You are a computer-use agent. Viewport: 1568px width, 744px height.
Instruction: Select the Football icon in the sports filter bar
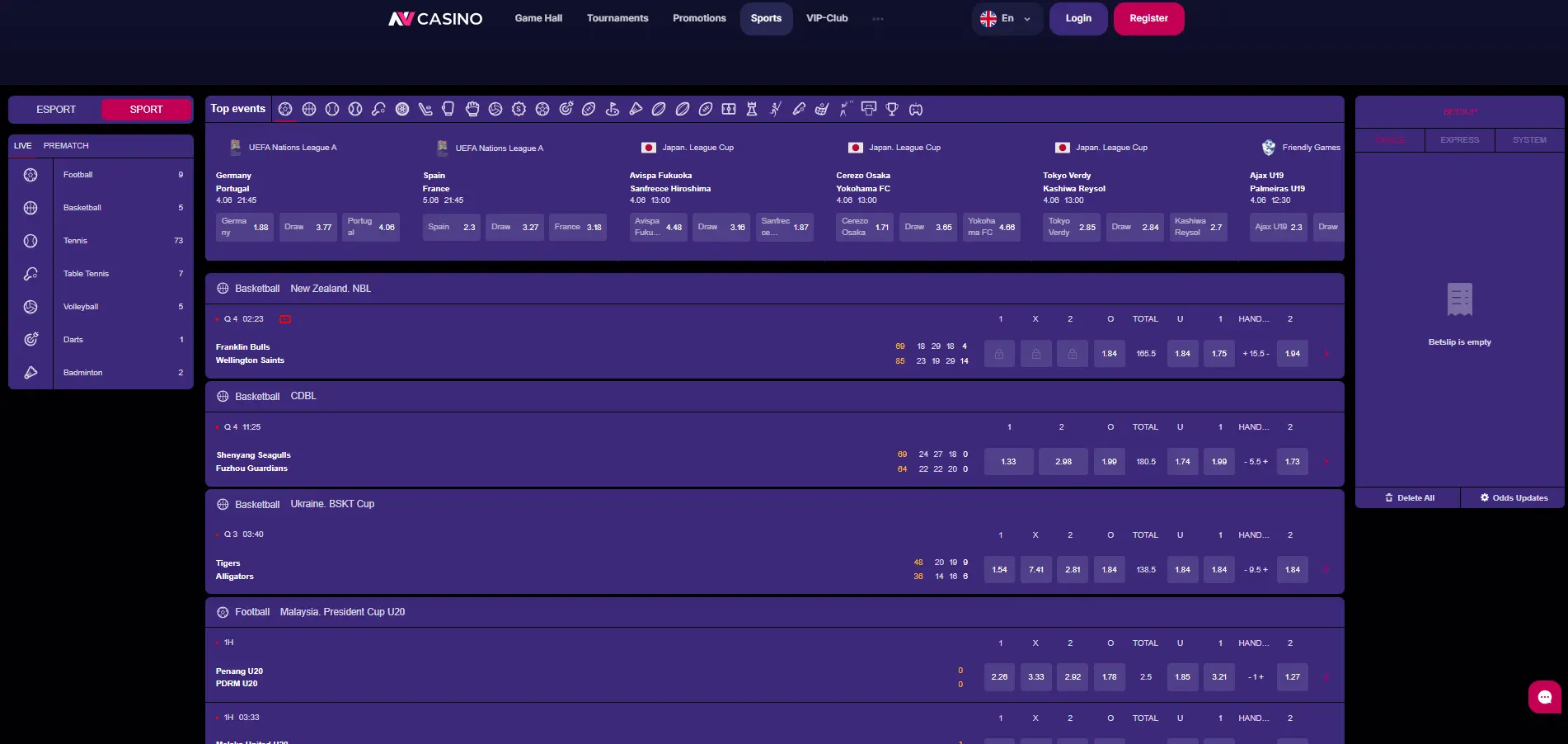click(x=285, y=109)
